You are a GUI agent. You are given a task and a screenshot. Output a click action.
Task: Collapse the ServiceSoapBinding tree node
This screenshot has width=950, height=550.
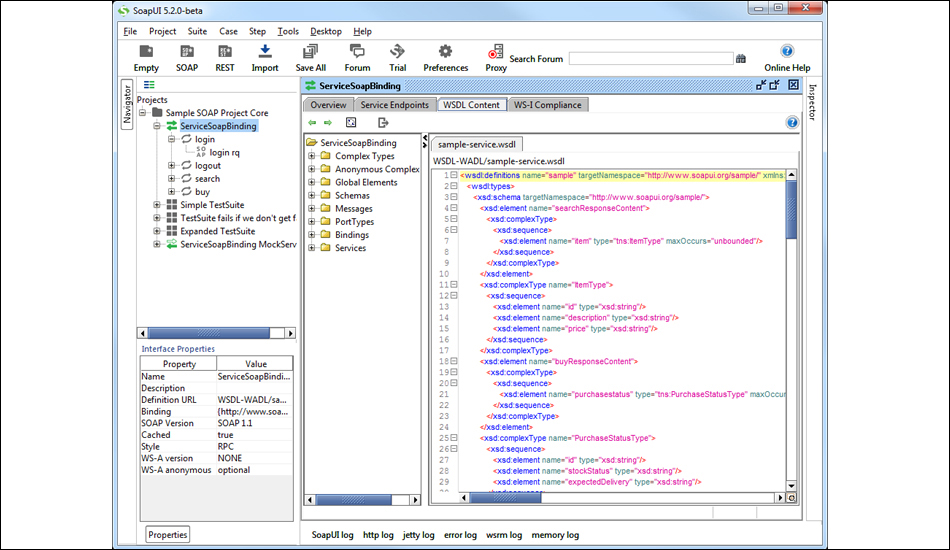point(157,126)
